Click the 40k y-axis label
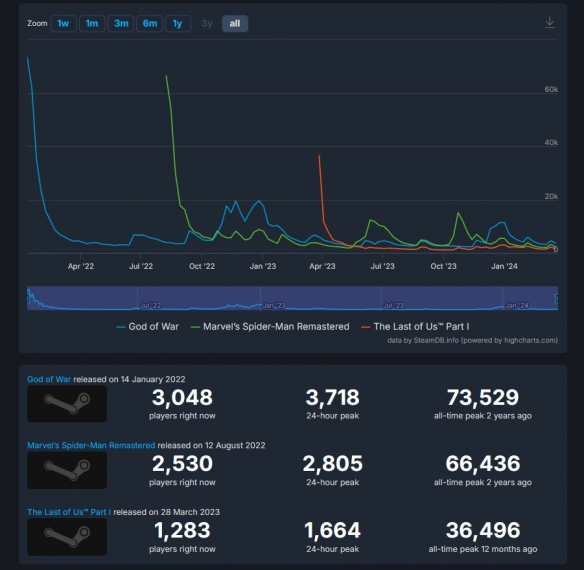Screen dimensions: 584x570 coord(551,143)
